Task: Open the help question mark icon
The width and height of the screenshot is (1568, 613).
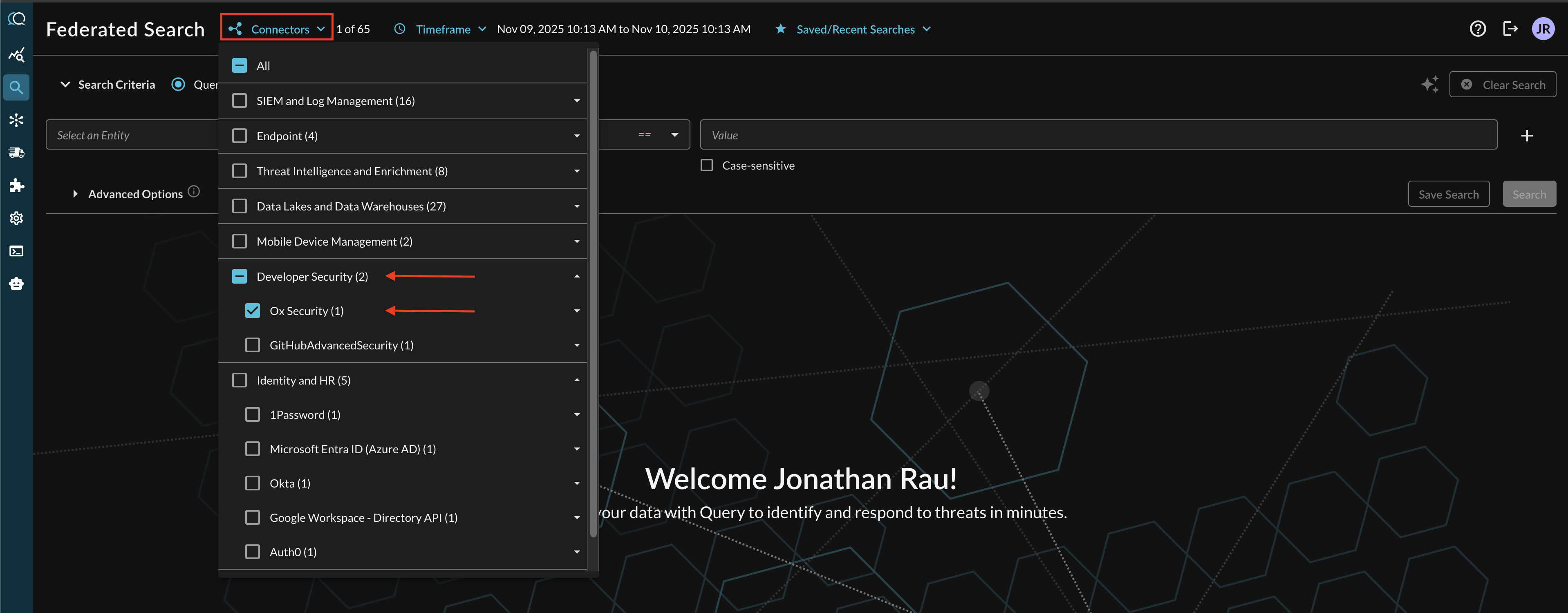Action: 1477,29
